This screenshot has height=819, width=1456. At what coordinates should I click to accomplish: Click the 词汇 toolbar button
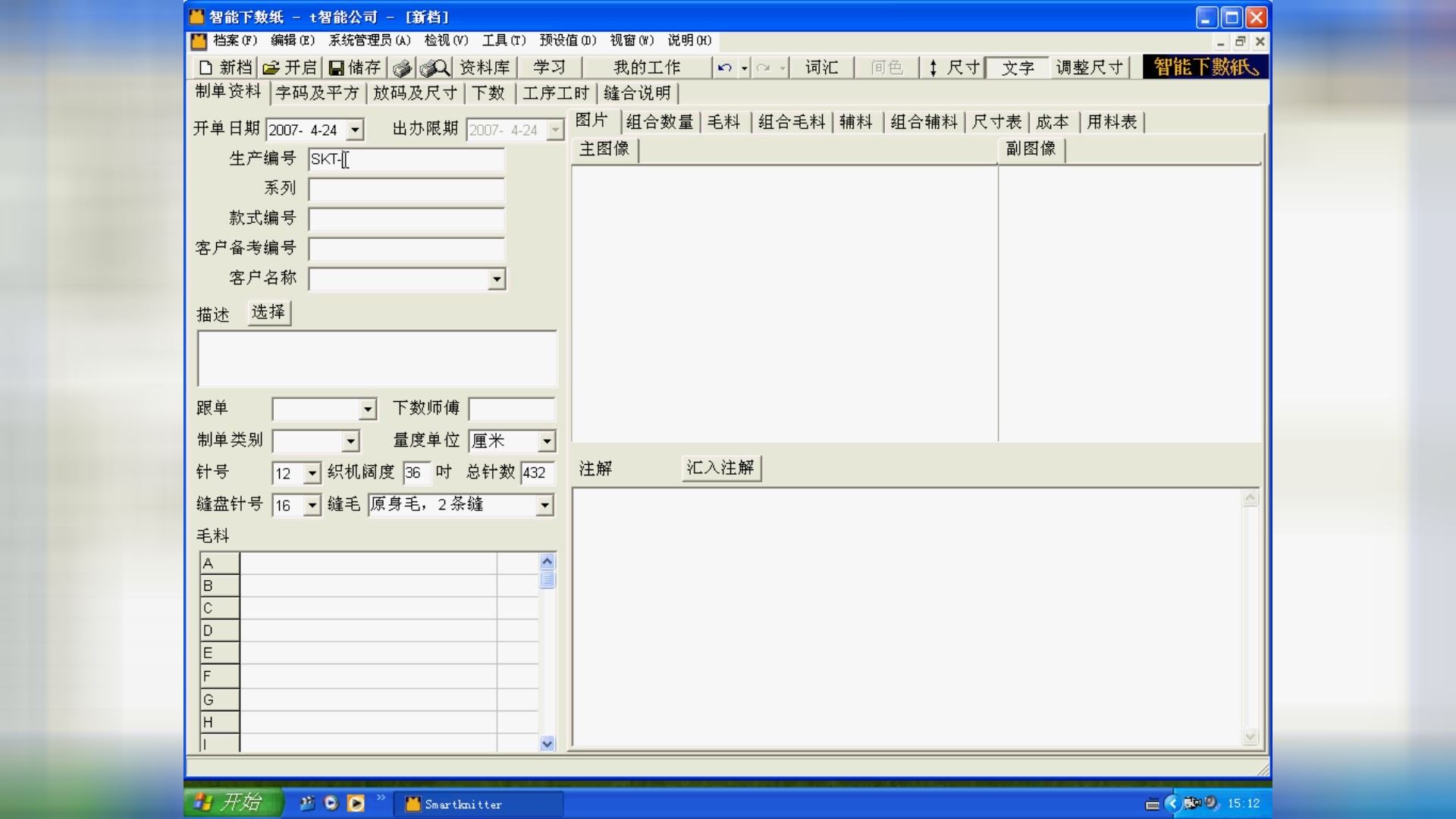click(821, 67)
